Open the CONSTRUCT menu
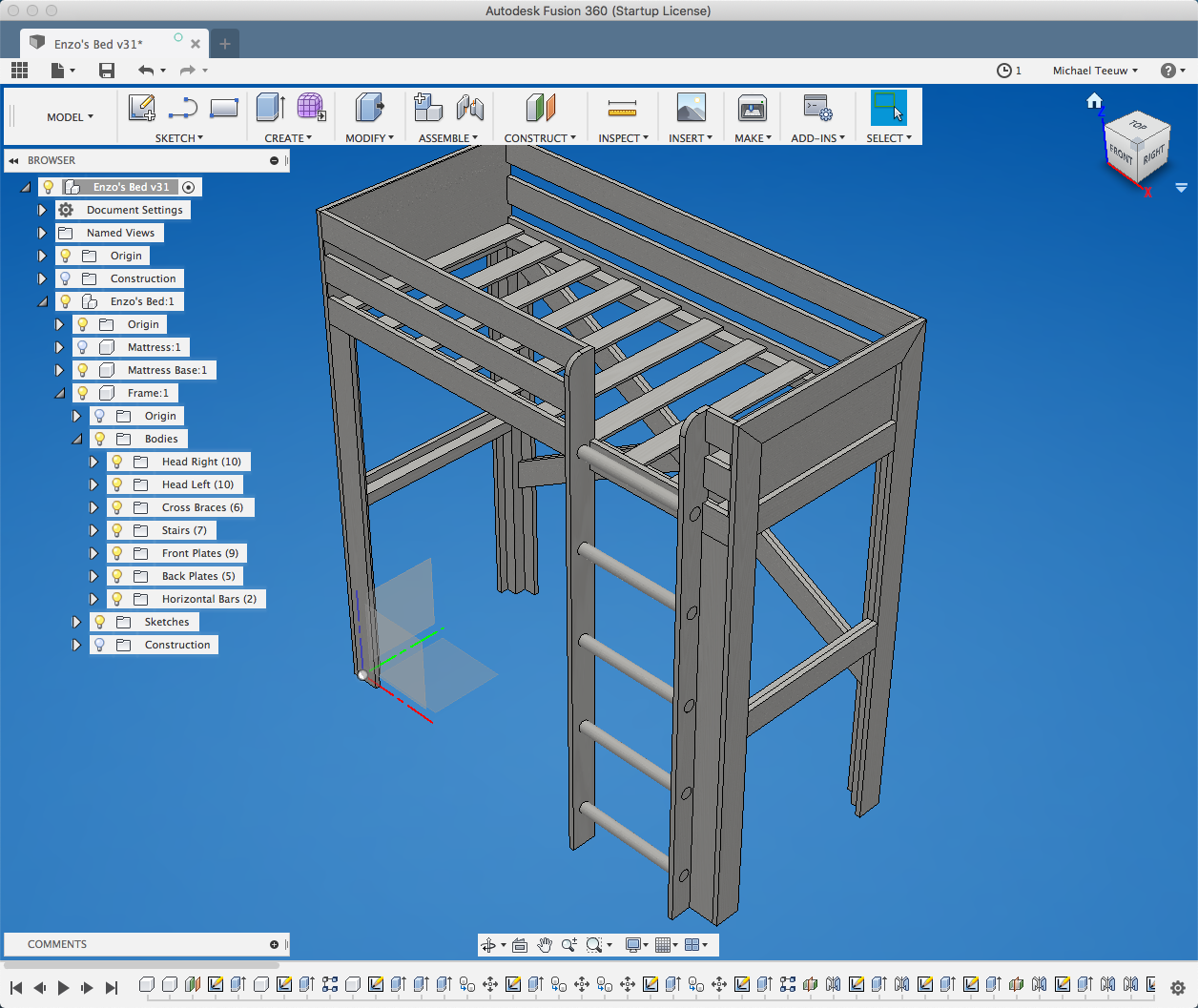Viewport: 1198px width, 1008px height. 540,138
